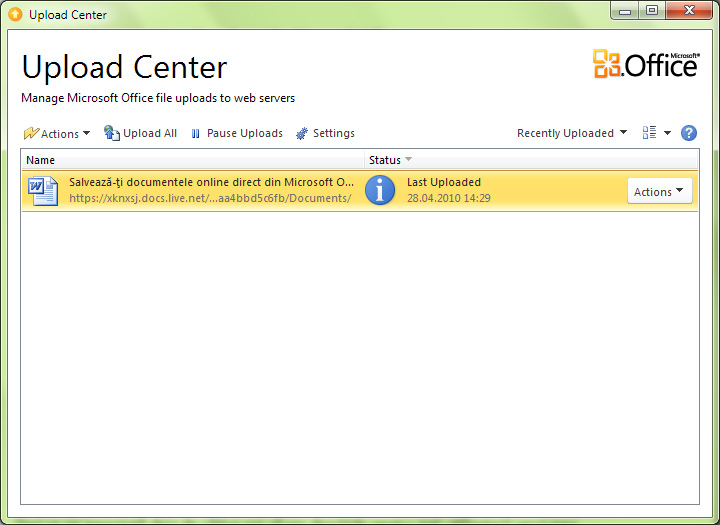Click the Upload Center title bar icon
The width and height of the screenshot is (720, 525).
click(15, 14)
